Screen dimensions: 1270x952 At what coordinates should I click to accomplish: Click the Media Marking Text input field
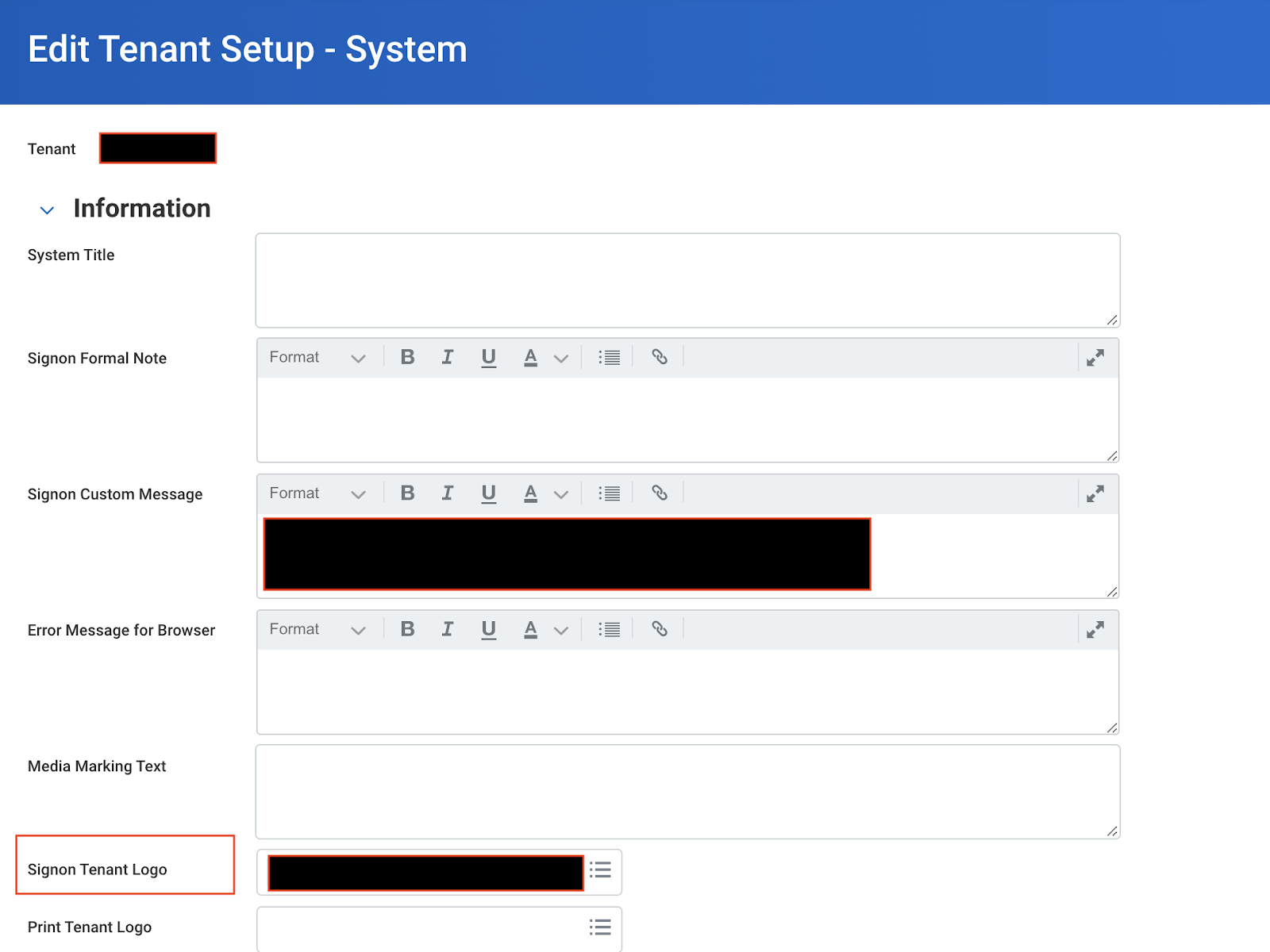coord(687,791)
